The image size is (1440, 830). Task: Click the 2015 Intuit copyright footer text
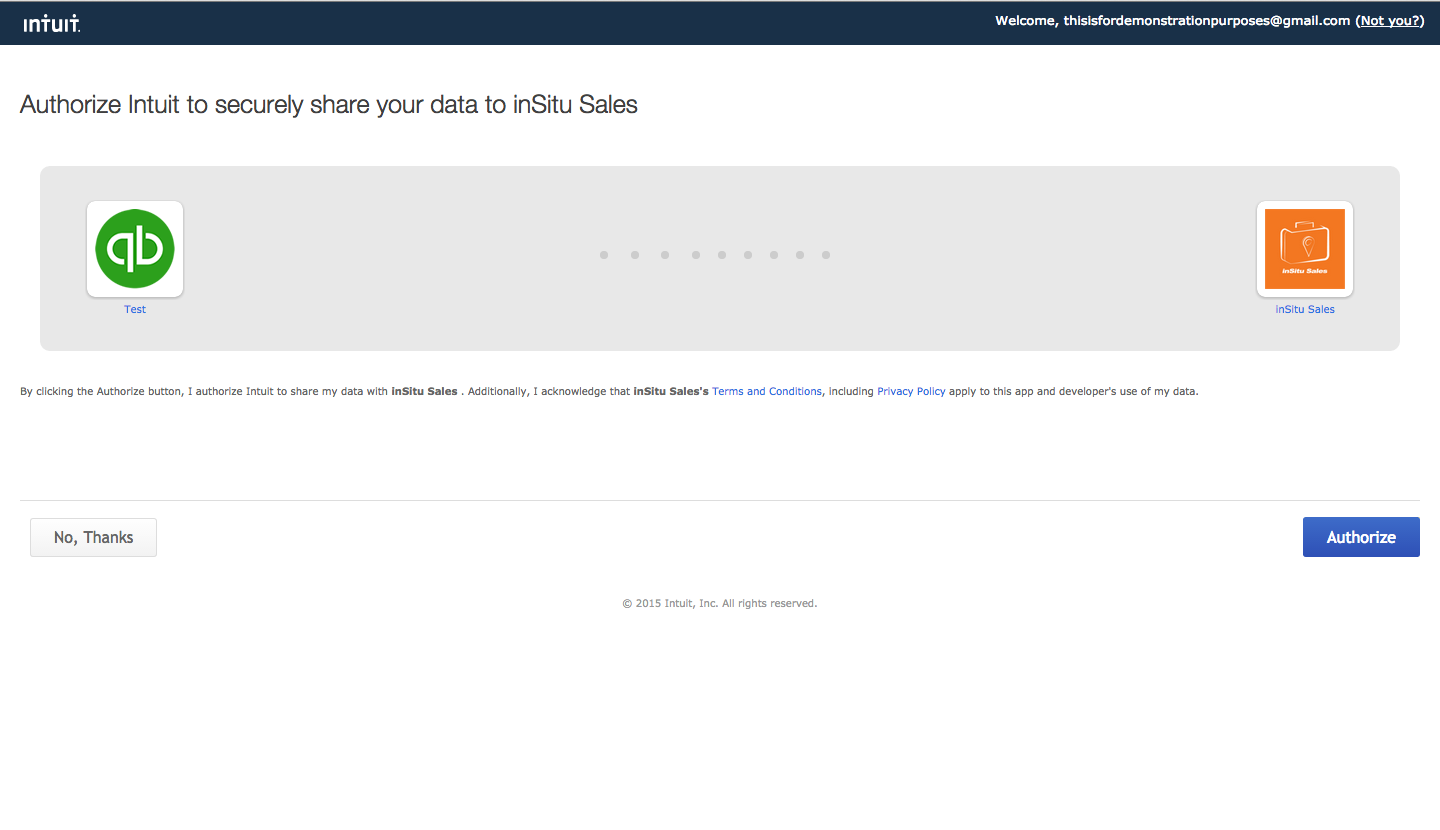click(719, 604)
